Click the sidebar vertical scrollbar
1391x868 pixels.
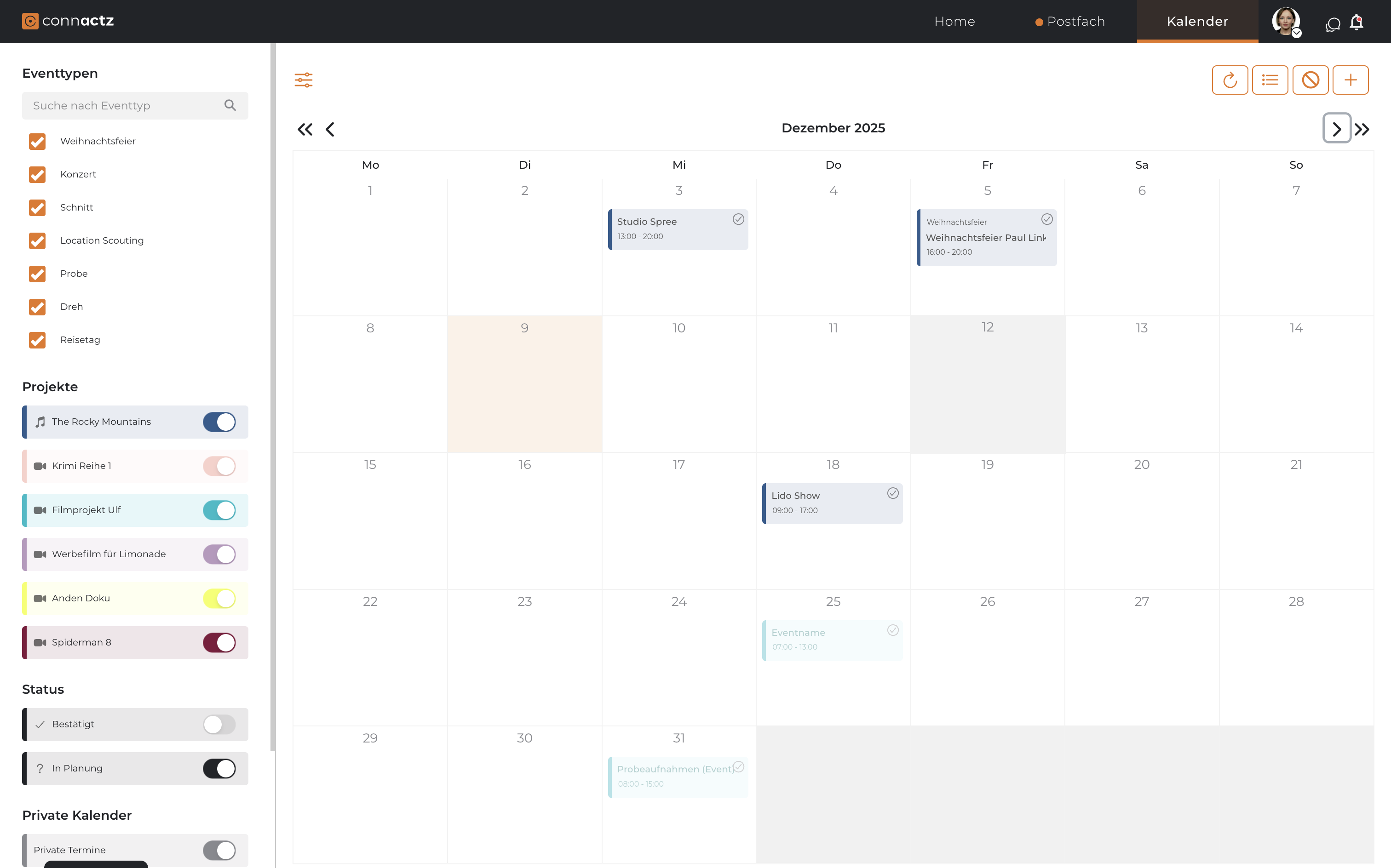(x=273, y=396)
